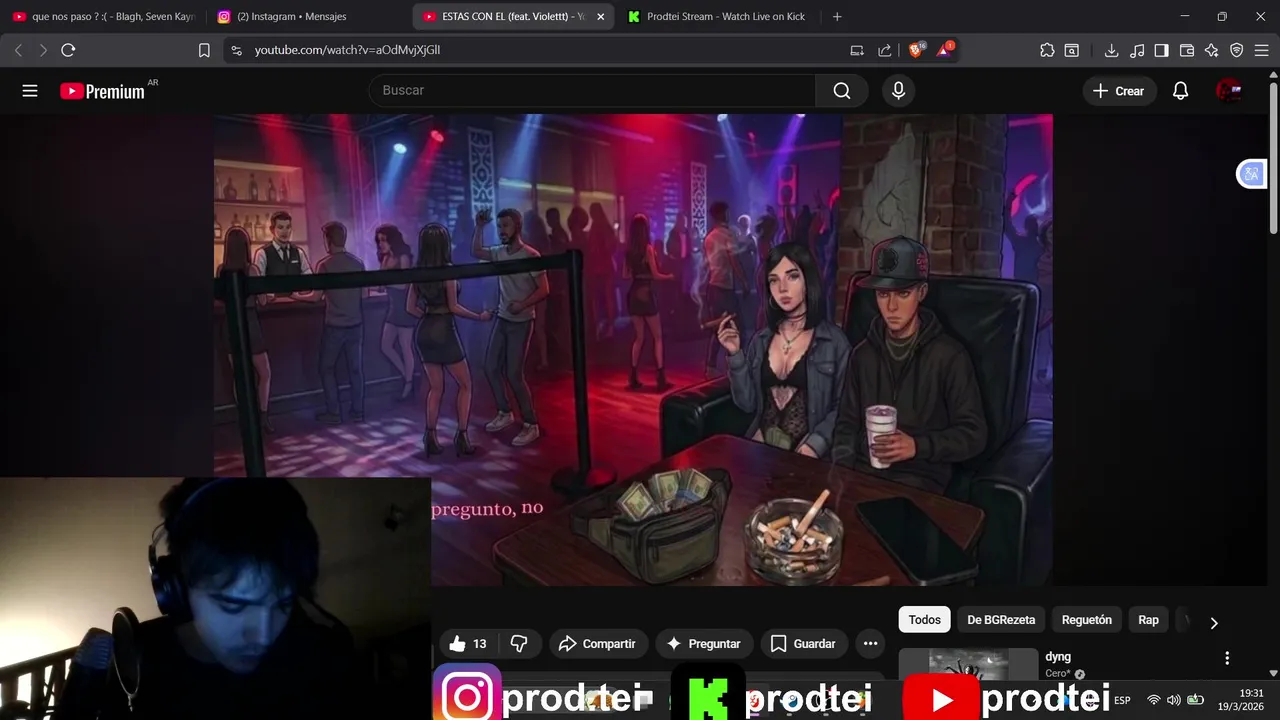Click the Preguntar button
This screenshot has height=720, width=1280.
(704, 644)
